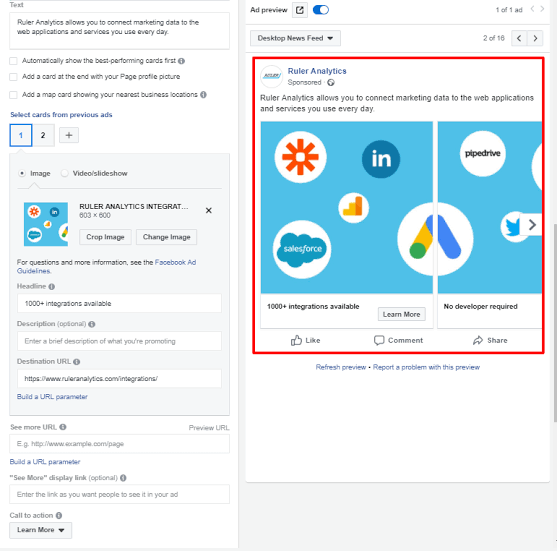Open the Description info icon

pyautogui.click(x=92, y=324)
